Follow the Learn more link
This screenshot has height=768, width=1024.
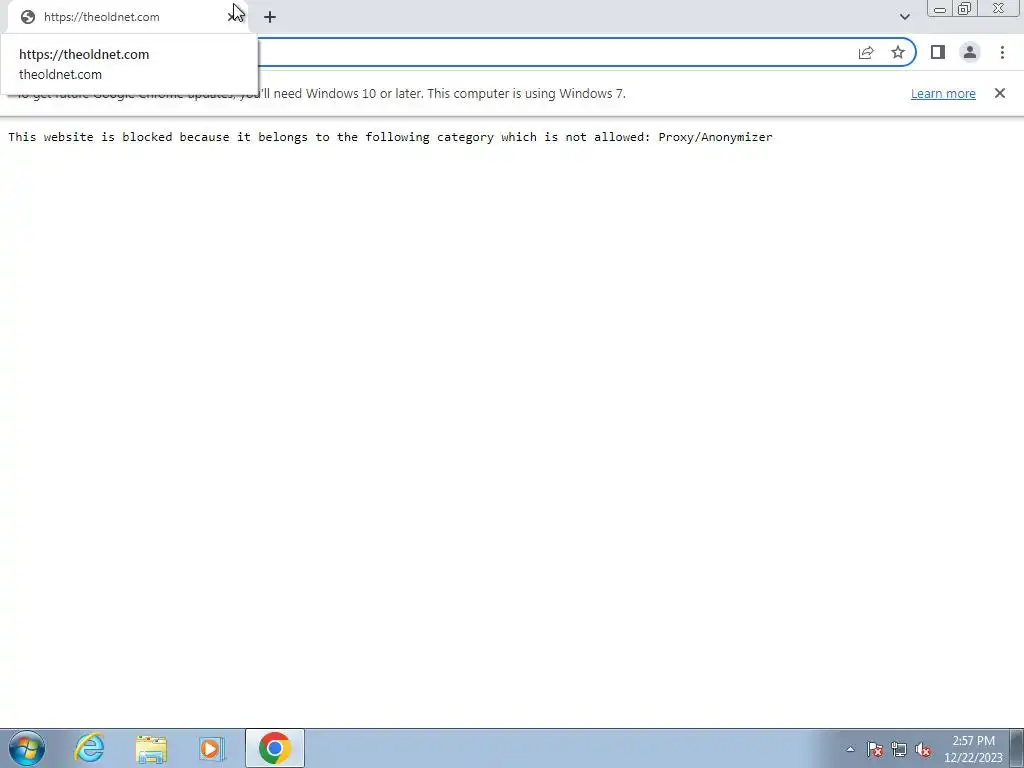pyautogui.click(x=943, y=93)
